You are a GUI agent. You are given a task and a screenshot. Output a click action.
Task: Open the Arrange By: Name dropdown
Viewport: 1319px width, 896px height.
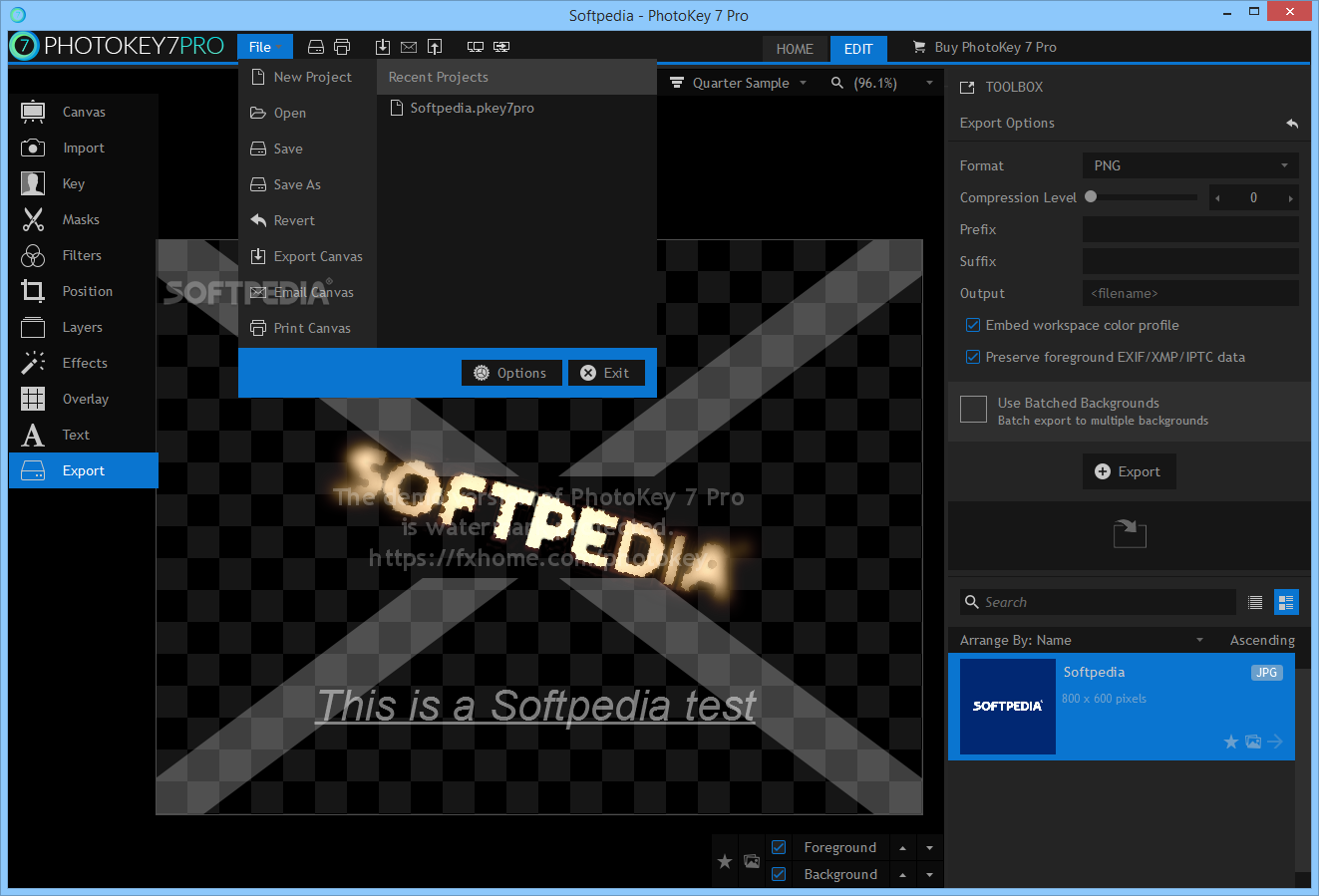[x=1082, y=640]
